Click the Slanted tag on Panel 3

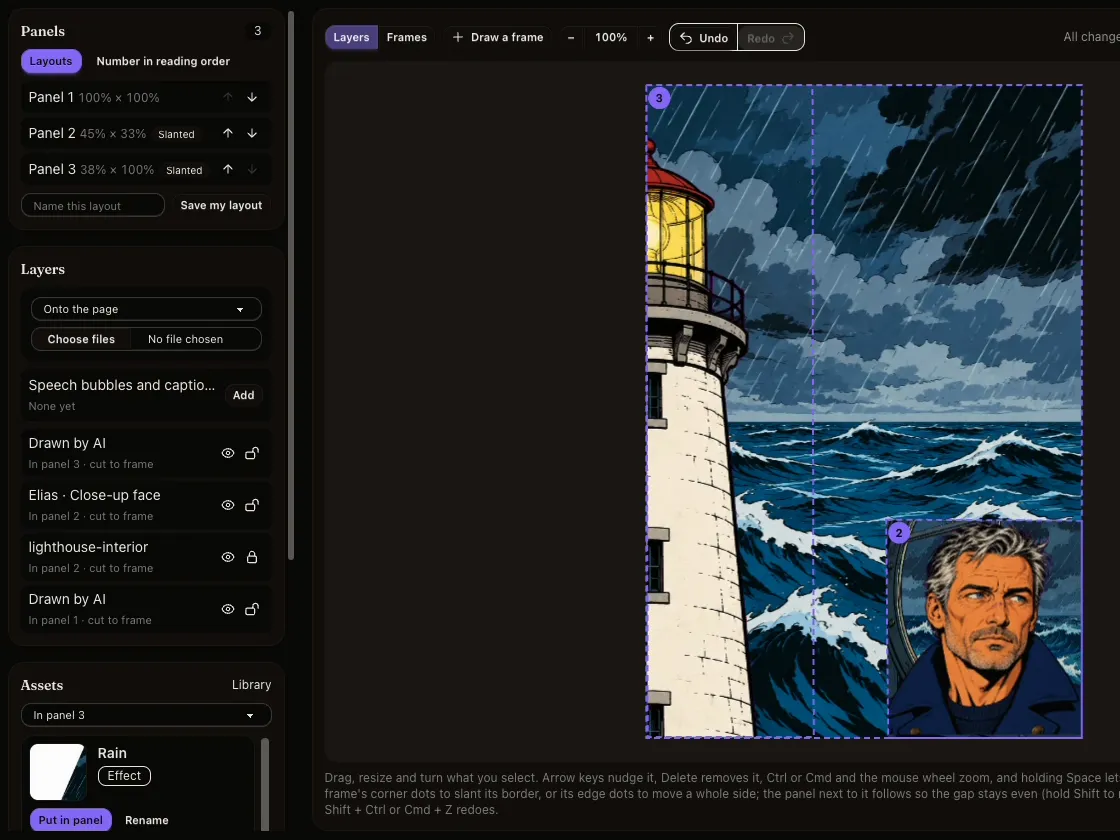point(184,170)
